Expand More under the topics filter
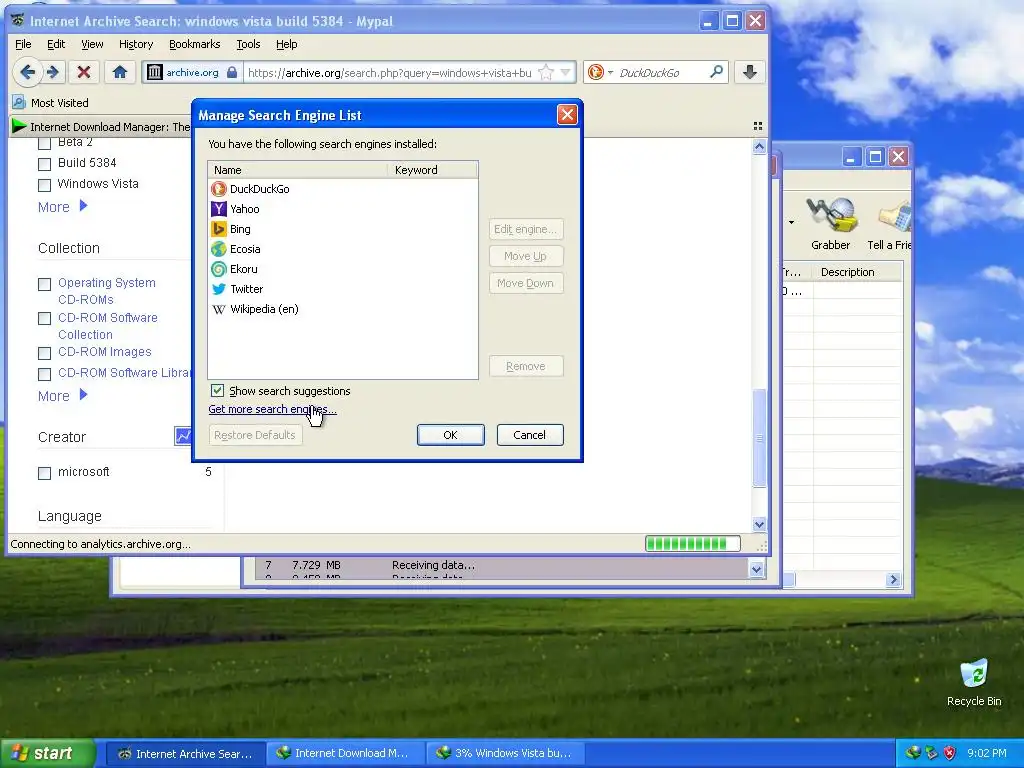 (63, 207)
